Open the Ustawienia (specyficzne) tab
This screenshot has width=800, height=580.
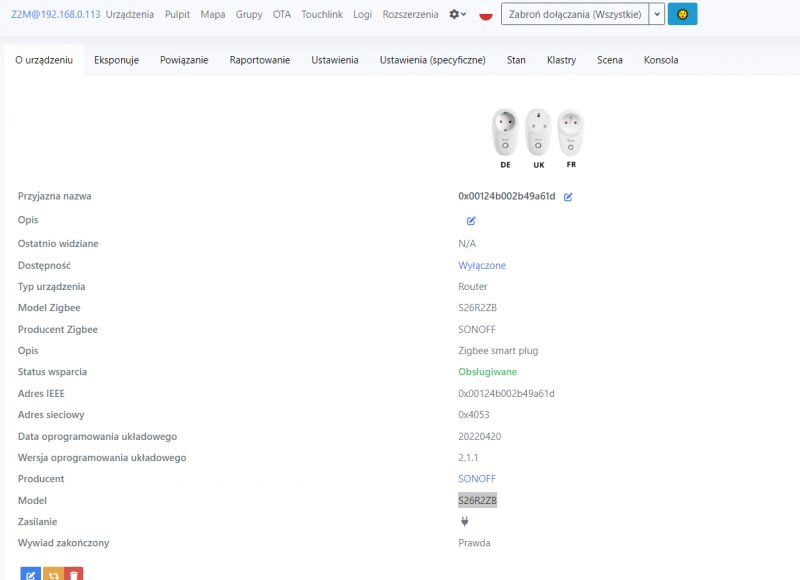(433, 60)
